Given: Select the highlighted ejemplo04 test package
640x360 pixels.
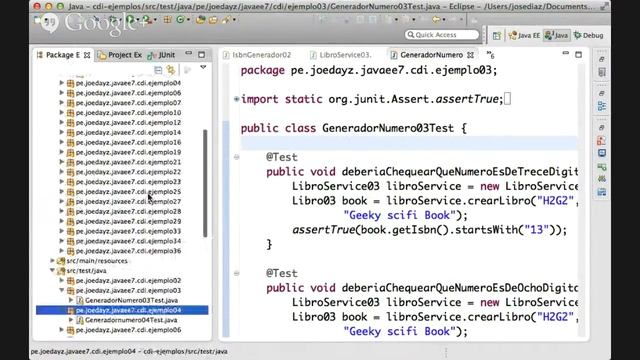Looking at the screenshot, I should click(x=122, y=310).
